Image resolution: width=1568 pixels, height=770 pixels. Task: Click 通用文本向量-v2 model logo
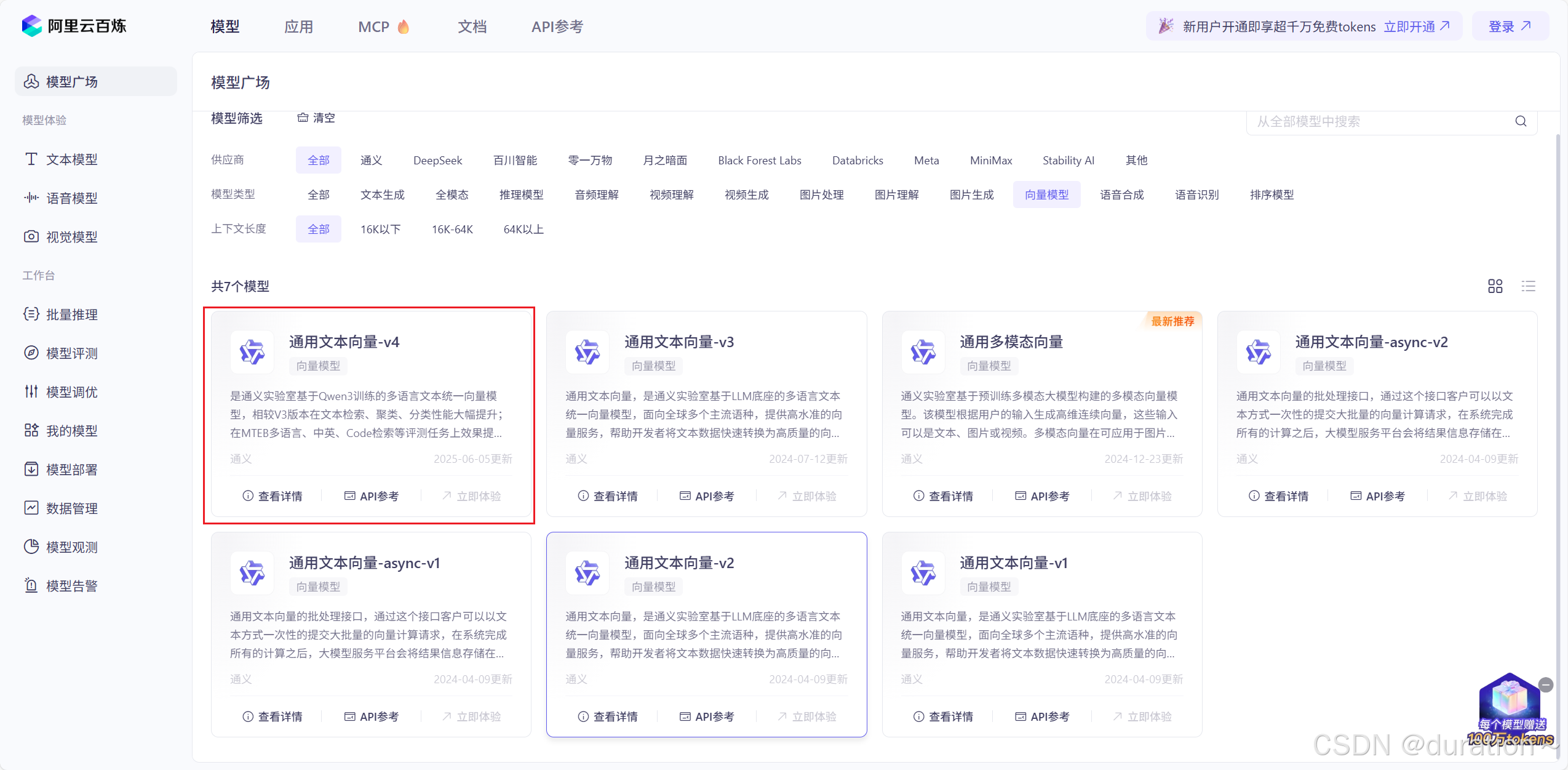coord(587,573)
